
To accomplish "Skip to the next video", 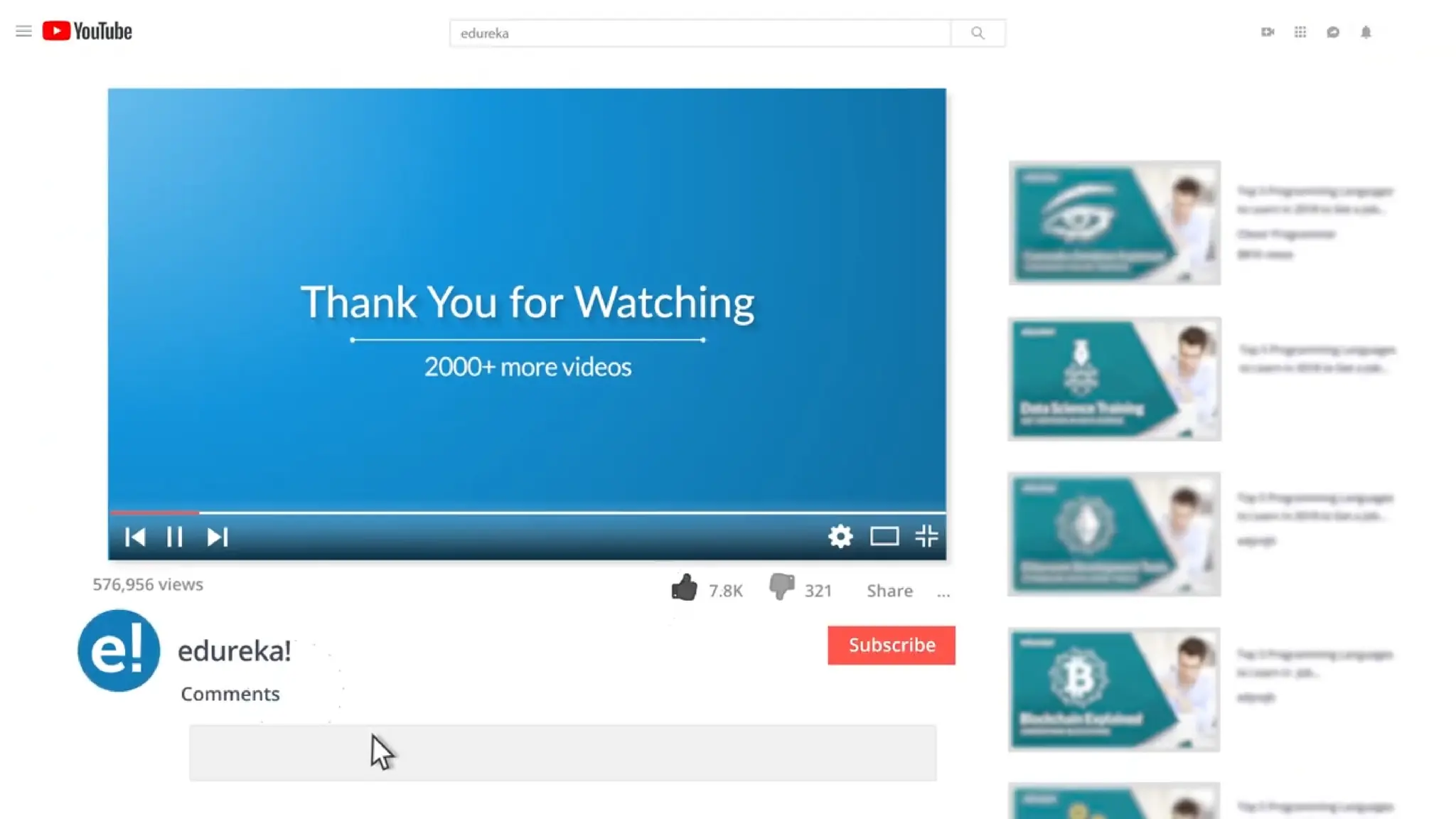I will point(217,537).
